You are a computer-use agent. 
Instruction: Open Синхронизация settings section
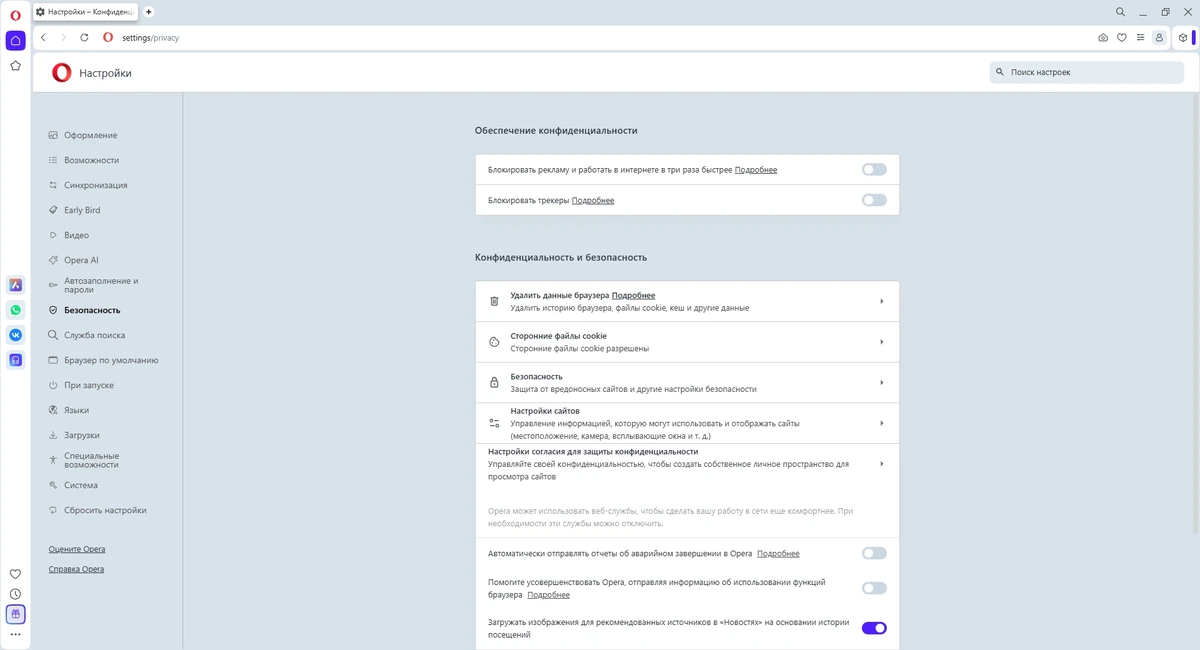(95, 185)
